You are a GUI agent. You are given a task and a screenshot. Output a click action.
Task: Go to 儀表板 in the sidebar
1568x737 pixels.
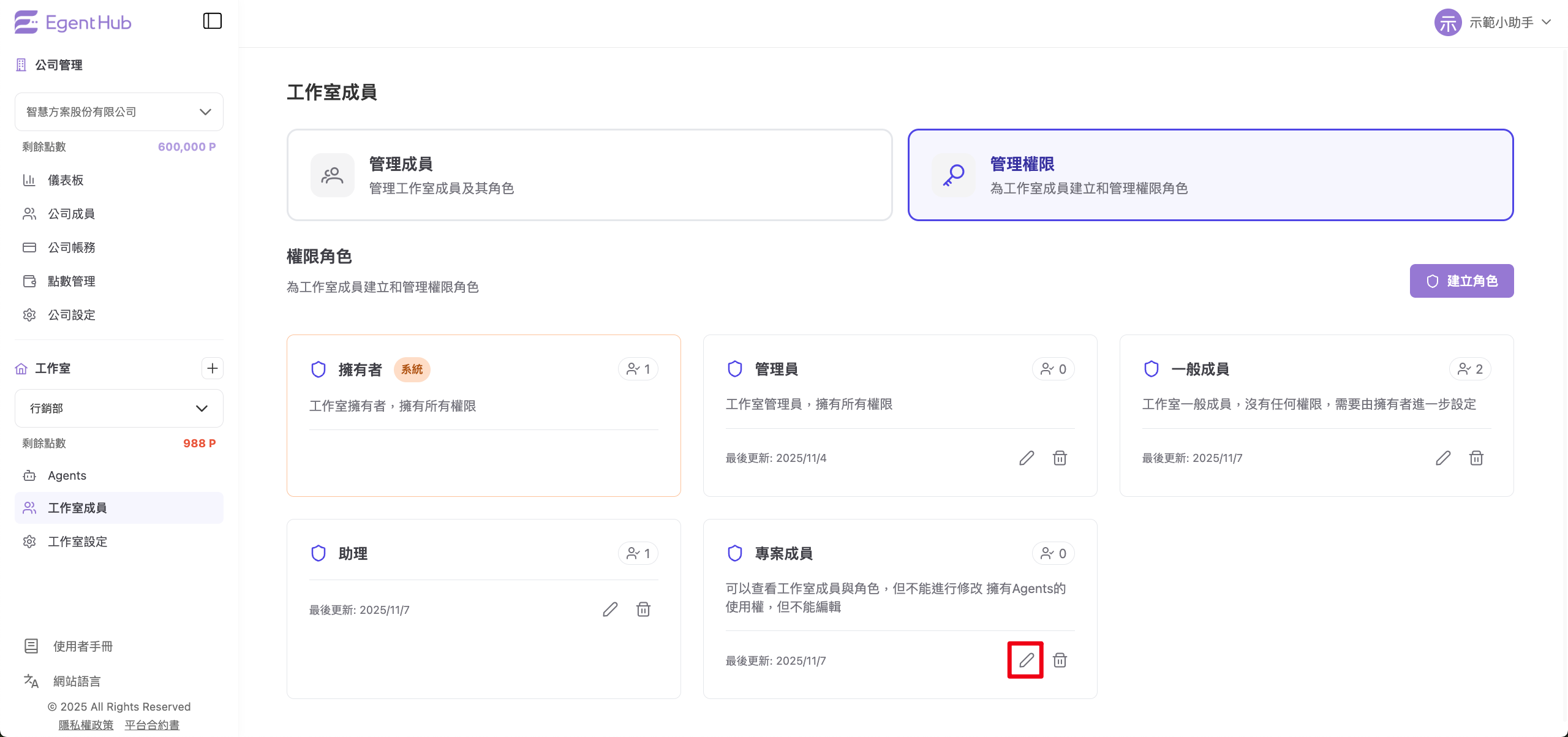pyautogui.click(x=66, y=180)
